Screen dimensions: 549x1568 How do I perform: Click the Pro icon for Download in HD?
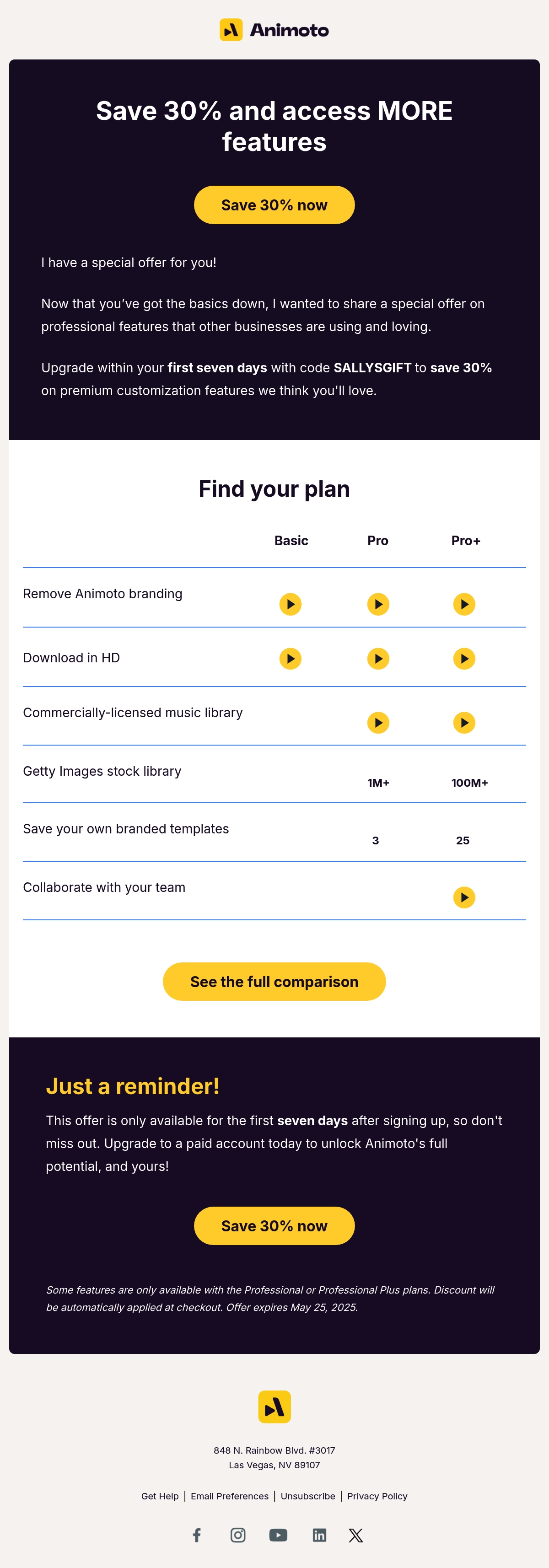(x=378, y=658)
